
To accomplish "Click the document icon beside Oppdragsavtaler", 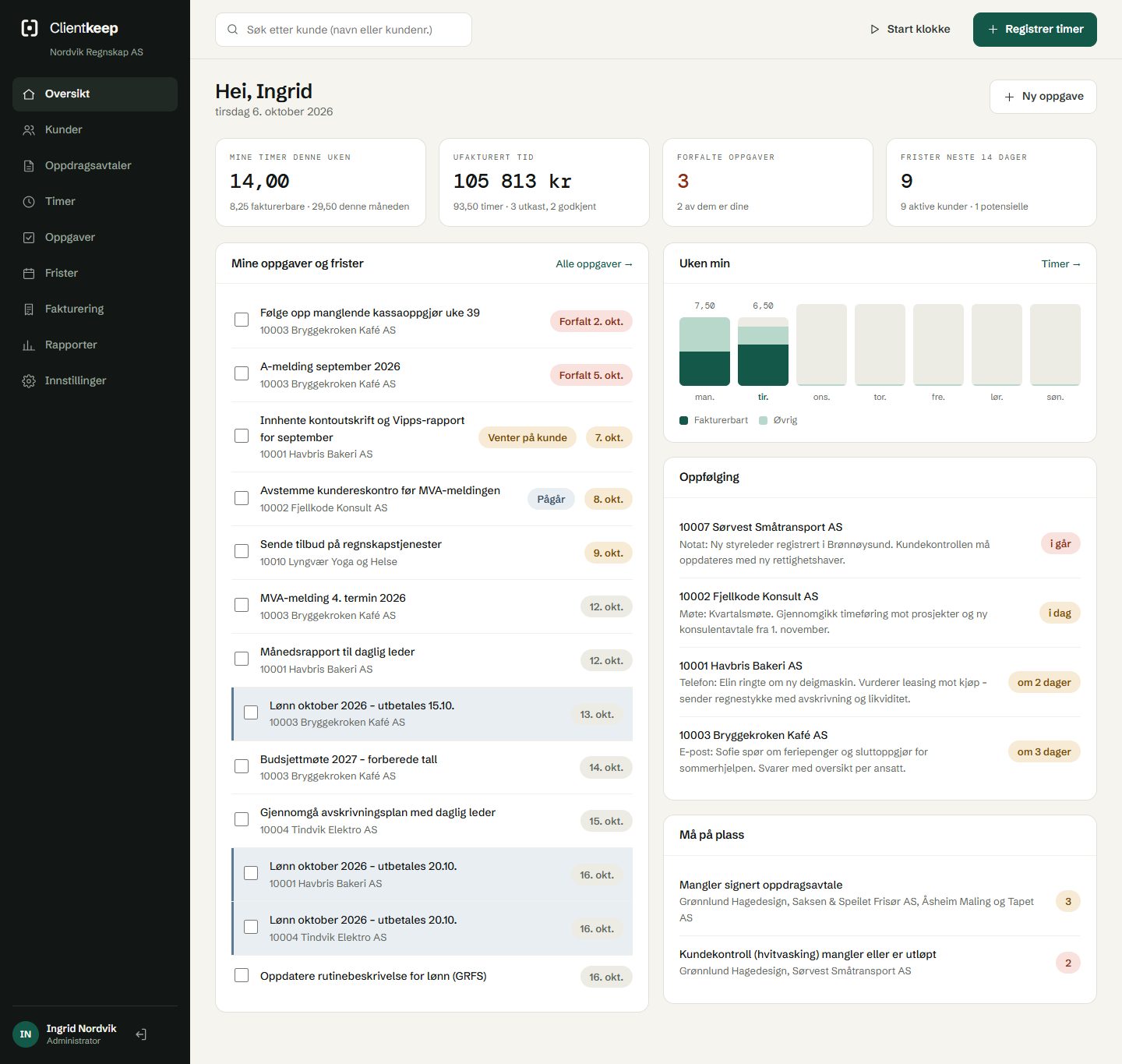I will 29,166.
